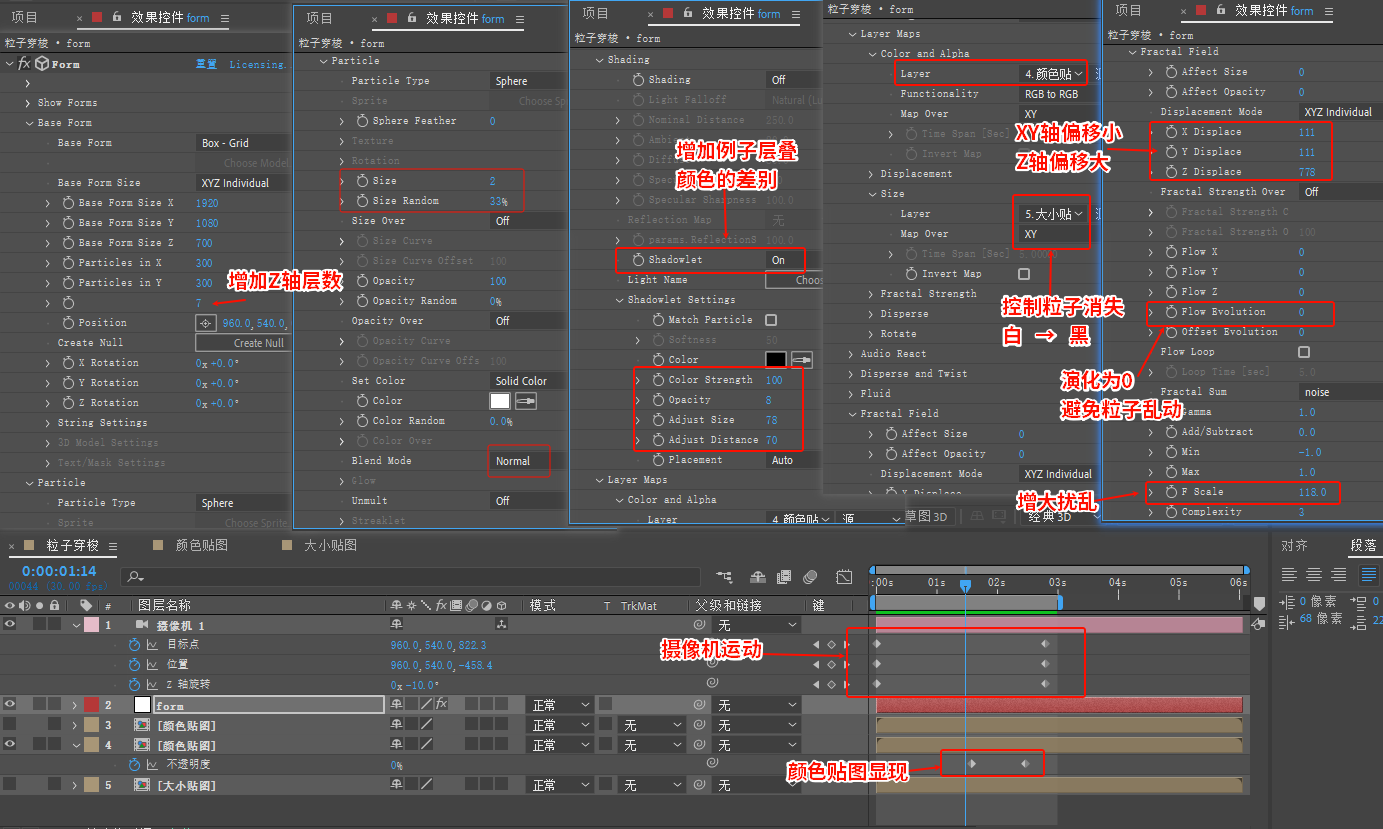Image resolution: width=1383 pixels, height=829 pixels.
Task: Pick the eyedropper beside Particle Color swatch
Action: coord(526,401)
